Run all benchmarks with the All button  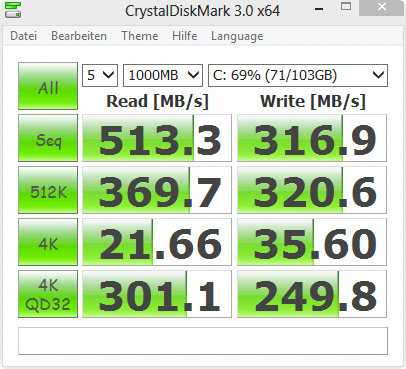[x=48, y=86]
